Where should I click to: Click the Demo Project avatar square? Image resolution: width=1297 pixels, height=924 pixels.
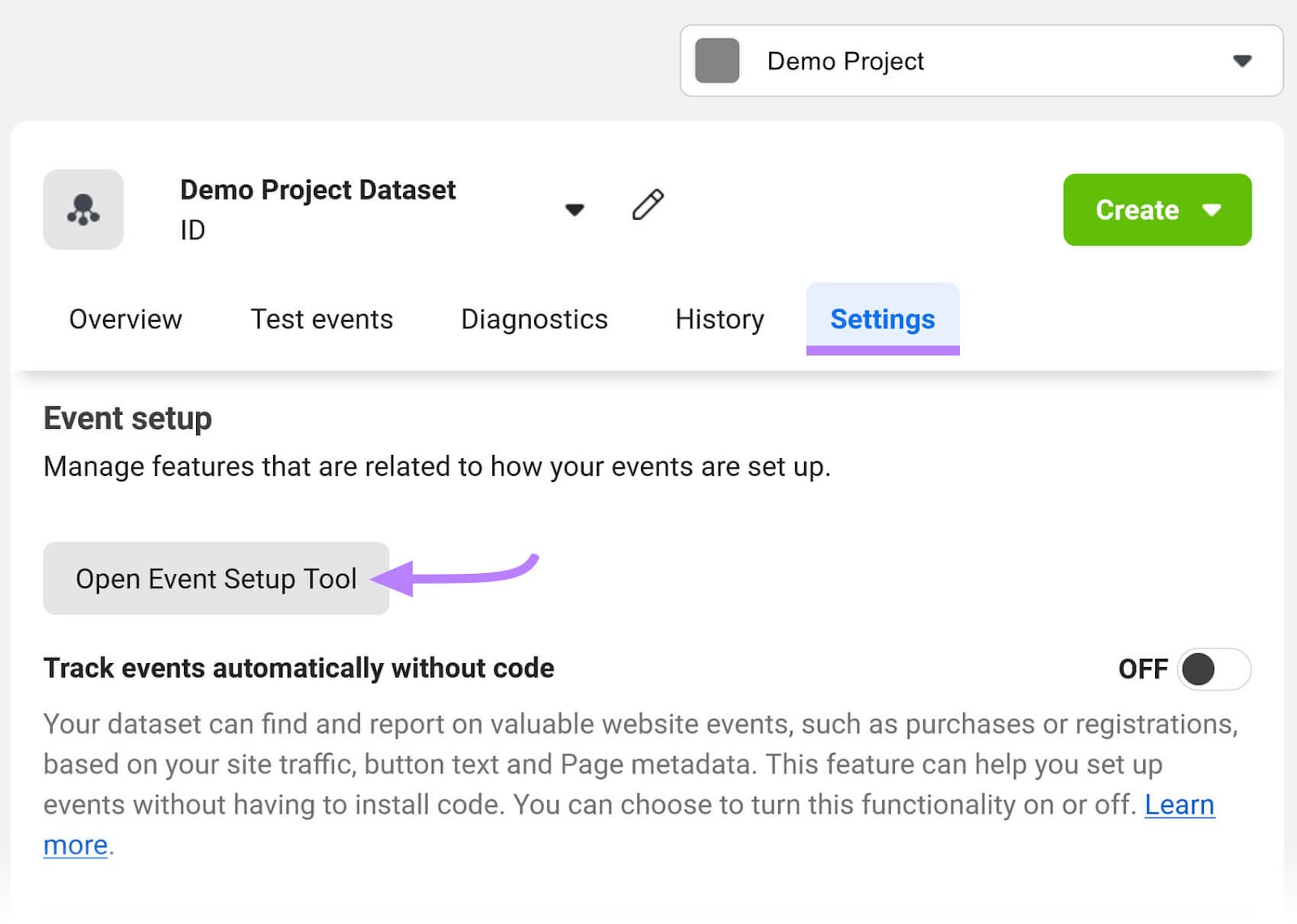[x=717, y=60]
